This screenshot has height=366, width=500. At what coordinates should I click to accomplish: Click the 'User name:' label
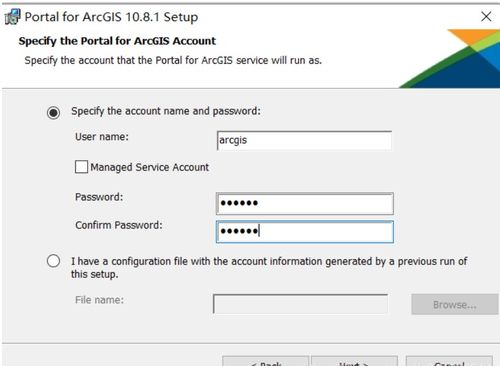(102, 137)
